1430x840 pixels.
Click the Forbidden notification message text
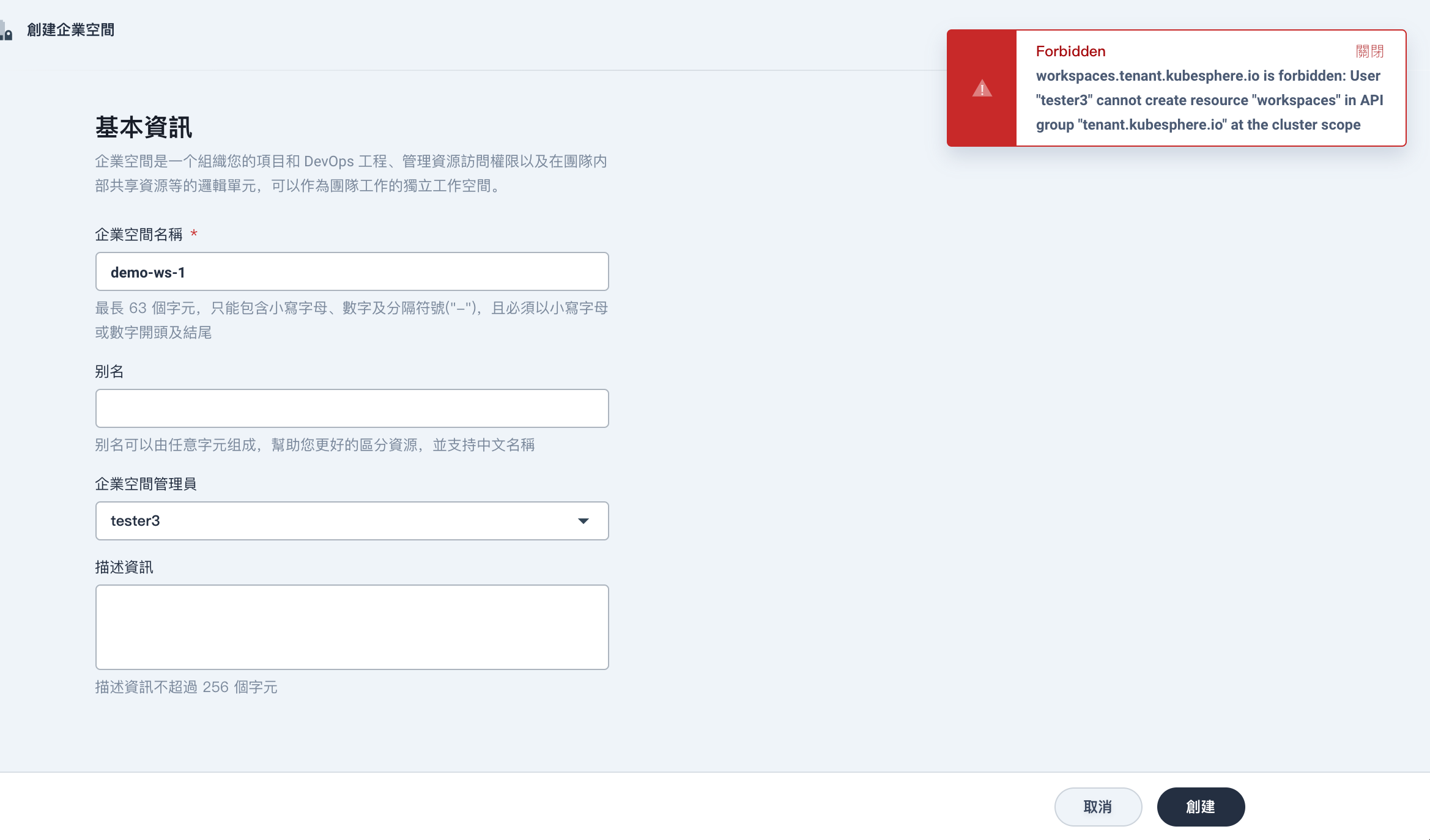click(1208, 100)
